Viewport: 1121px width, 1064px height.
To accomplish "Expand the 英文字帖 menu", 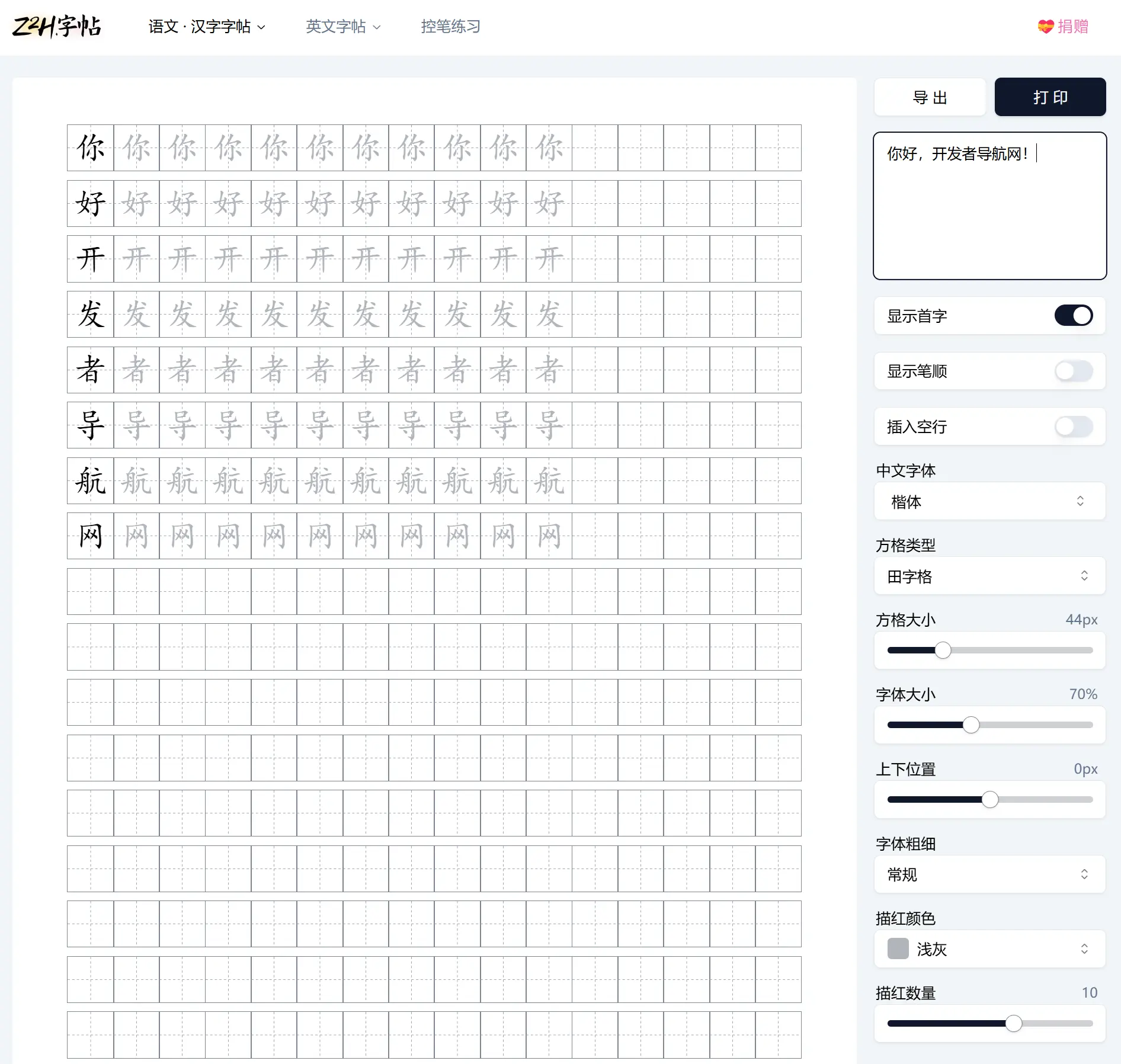I will 342,26.
